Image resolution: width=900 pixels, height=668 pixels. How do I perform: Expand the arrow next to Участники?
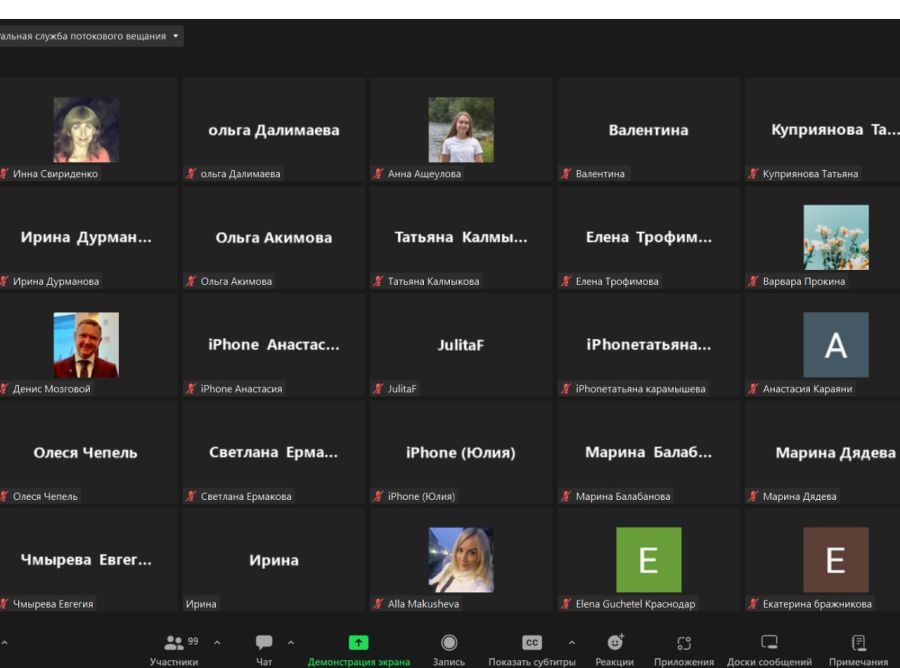217,643
